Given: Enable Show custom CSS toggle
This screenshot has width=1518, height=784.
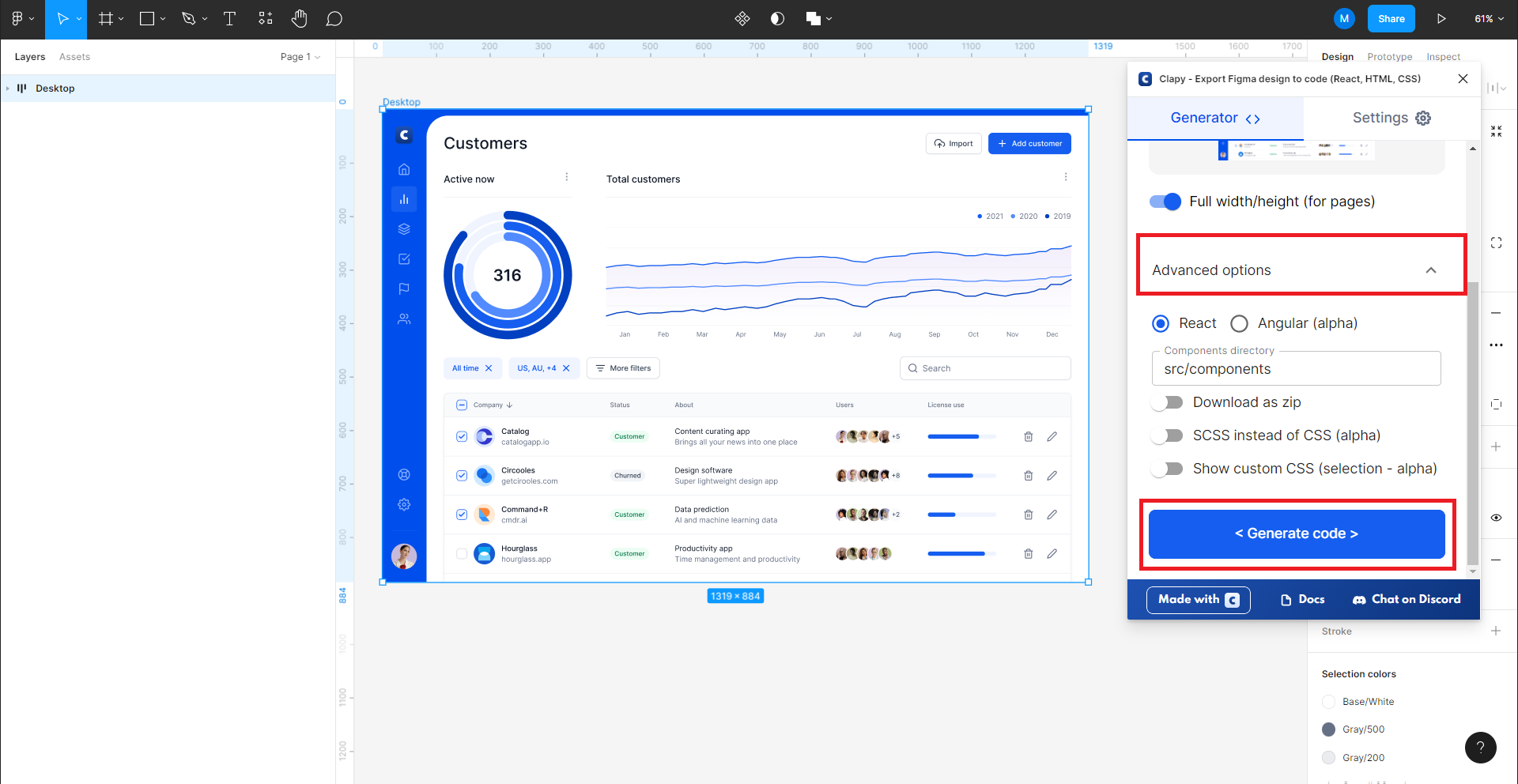Looking at the screenshot, I should (1167, 469).
